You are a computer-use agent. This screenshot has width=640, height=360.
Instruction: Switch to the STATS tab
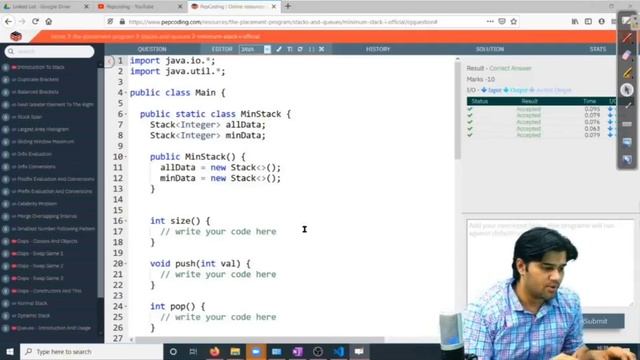tap(598, 49)
